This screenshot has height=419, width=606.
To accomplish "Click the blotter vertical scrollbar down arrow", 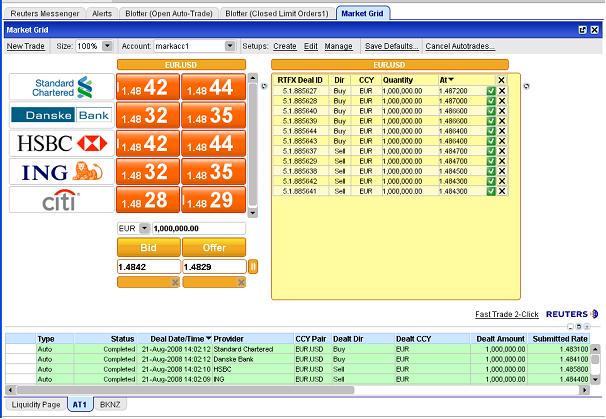I will coord(595,380).
